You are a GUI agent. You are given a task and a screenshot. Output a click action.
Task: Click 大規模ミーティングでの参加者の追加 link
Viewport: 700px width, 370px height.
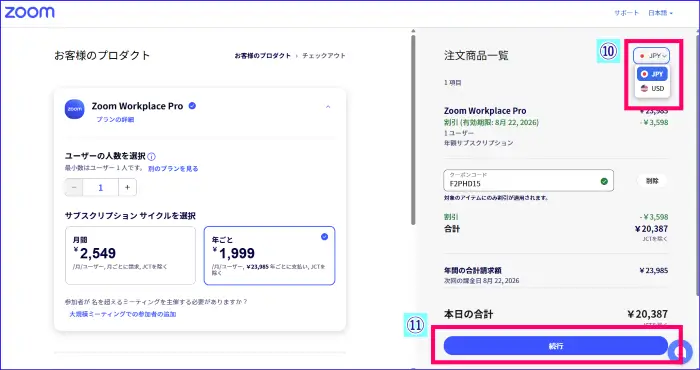point(123,314)
